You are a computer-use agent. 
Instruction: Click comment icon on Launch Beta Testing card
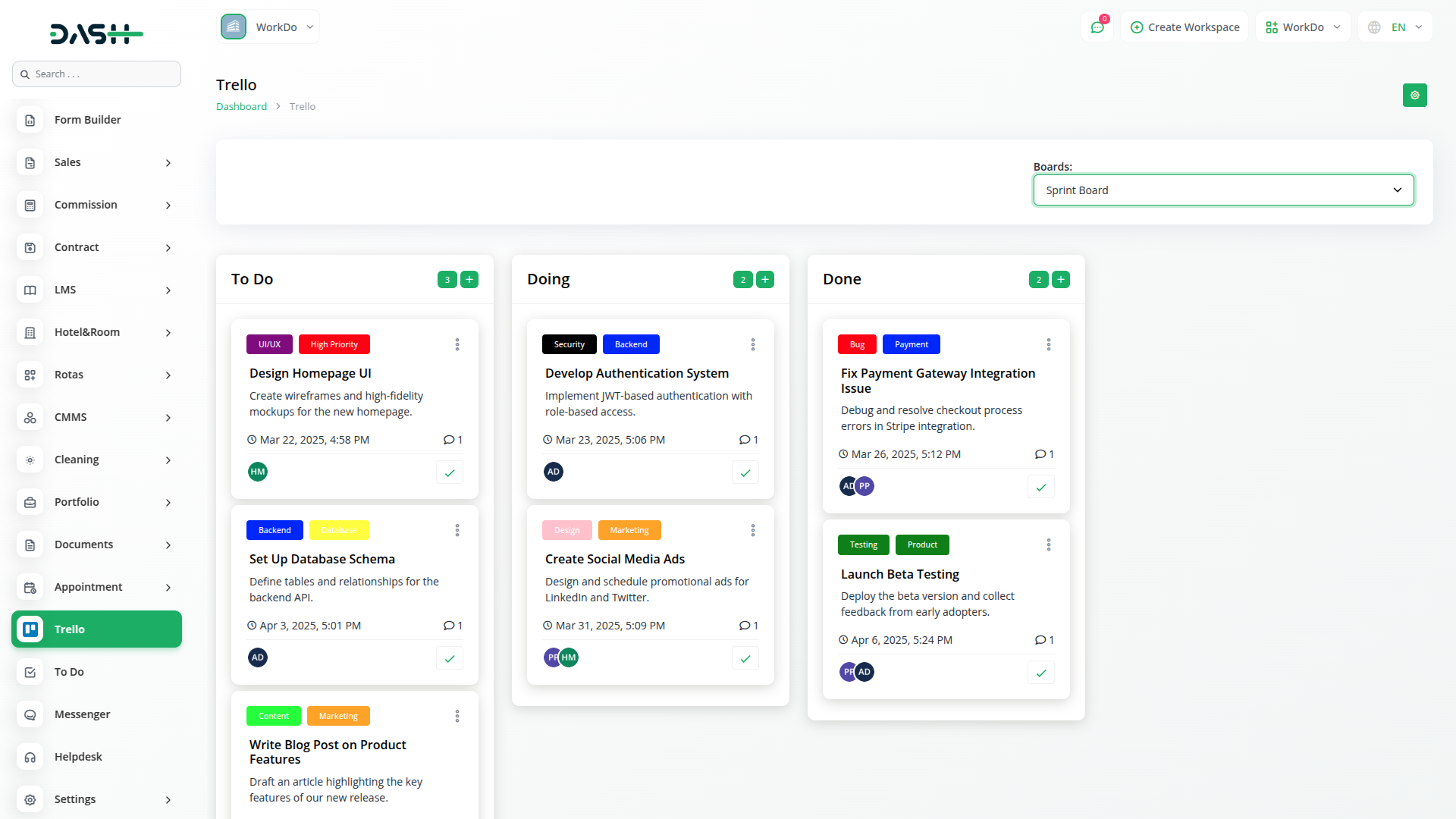(1040, 640)
